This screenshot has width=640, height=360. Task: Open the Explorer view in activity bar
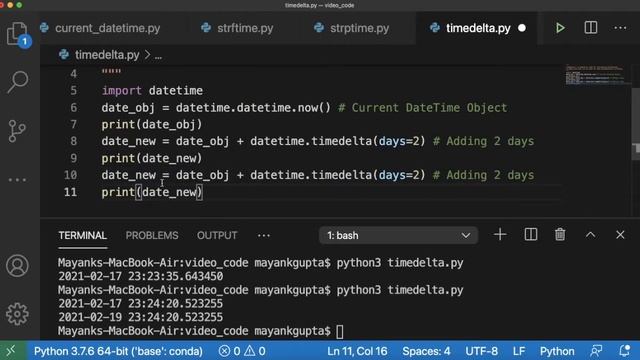tap(17, 33)
